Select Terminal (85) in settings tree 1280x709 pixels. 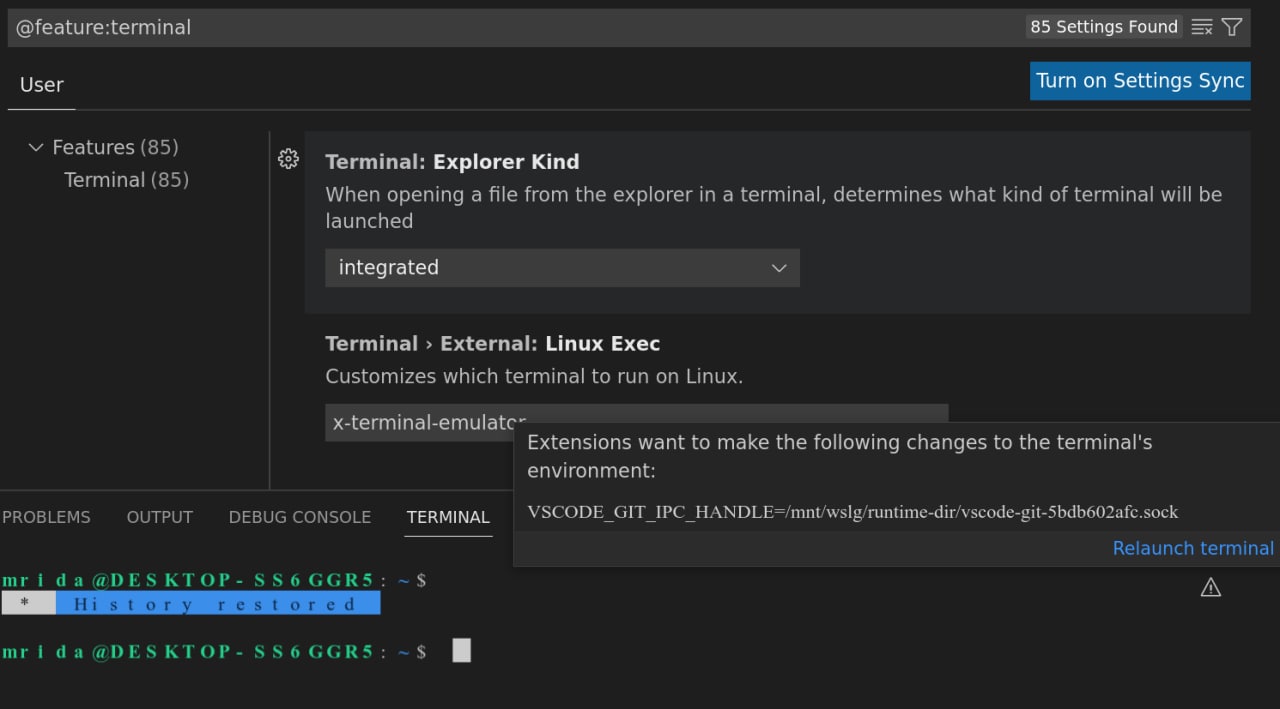pos(126,180)
